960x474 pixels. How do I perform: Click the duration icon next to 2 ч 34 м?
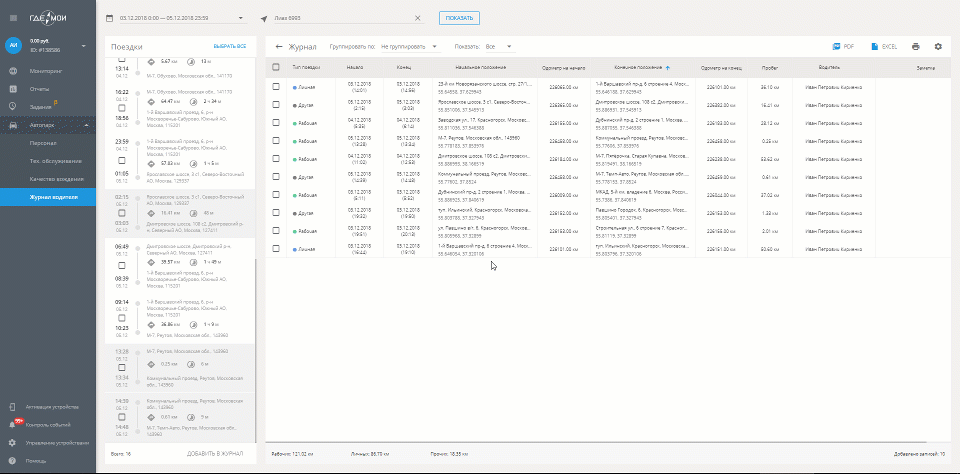point(193,100)
